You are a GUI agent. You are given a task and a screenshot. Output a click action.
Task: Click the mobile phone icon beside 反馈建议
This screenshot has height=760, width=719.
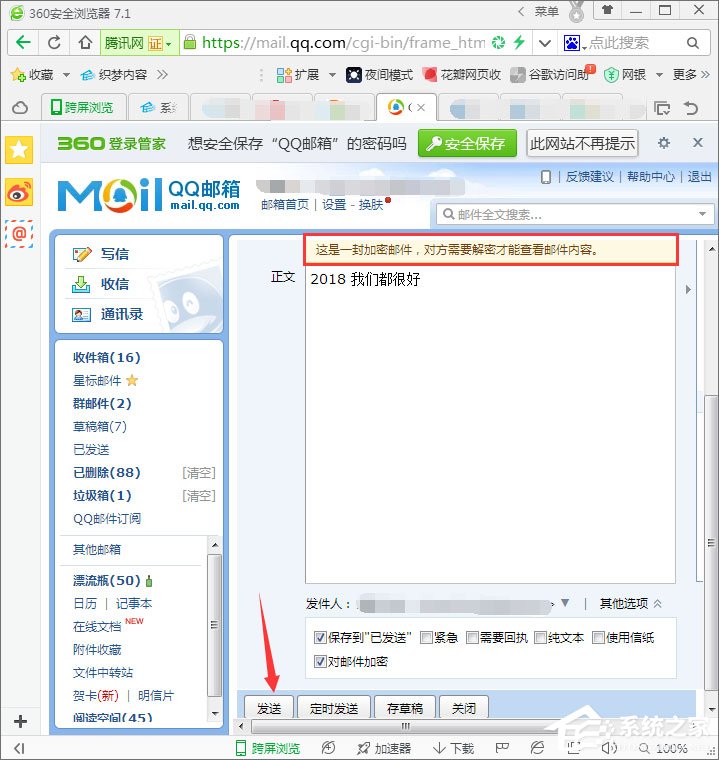point(545,177)
